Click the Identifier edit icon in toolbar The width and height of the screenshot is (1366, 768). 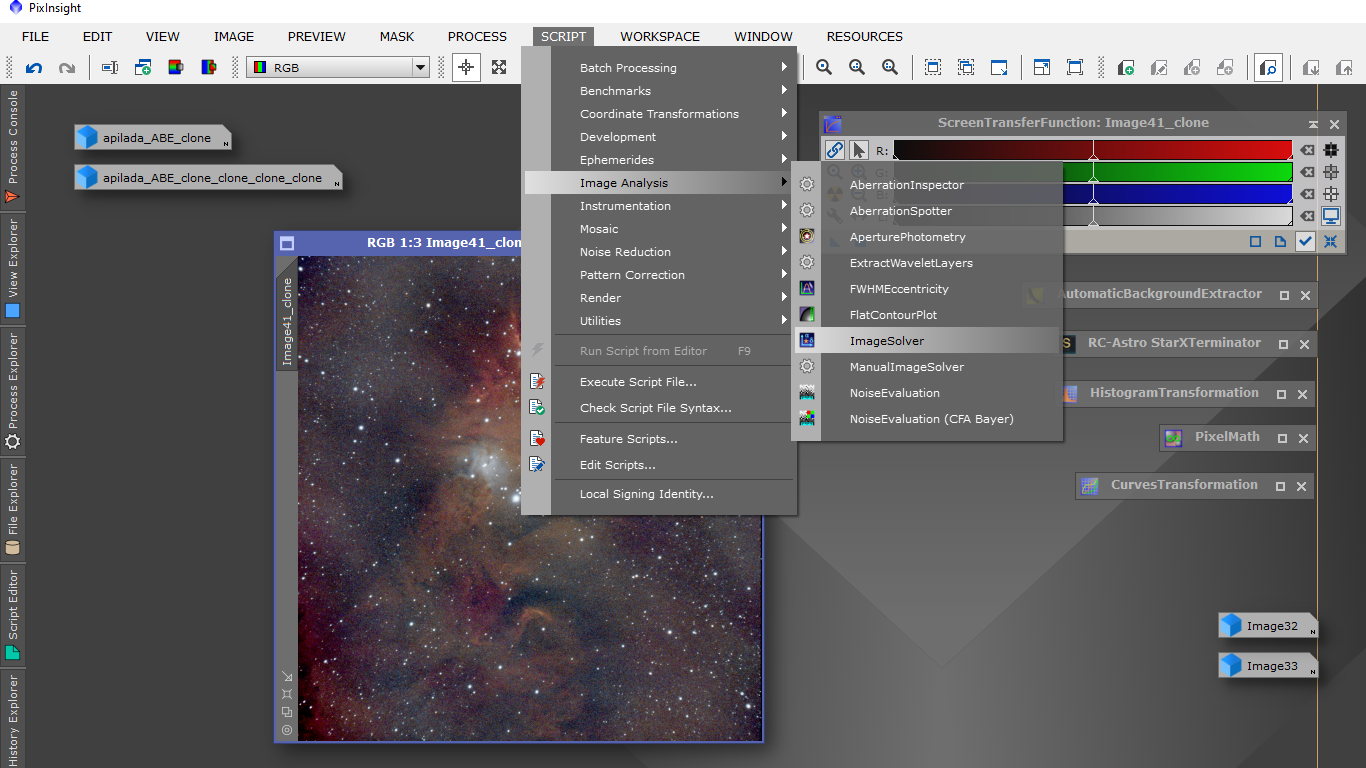click(110, 68)
